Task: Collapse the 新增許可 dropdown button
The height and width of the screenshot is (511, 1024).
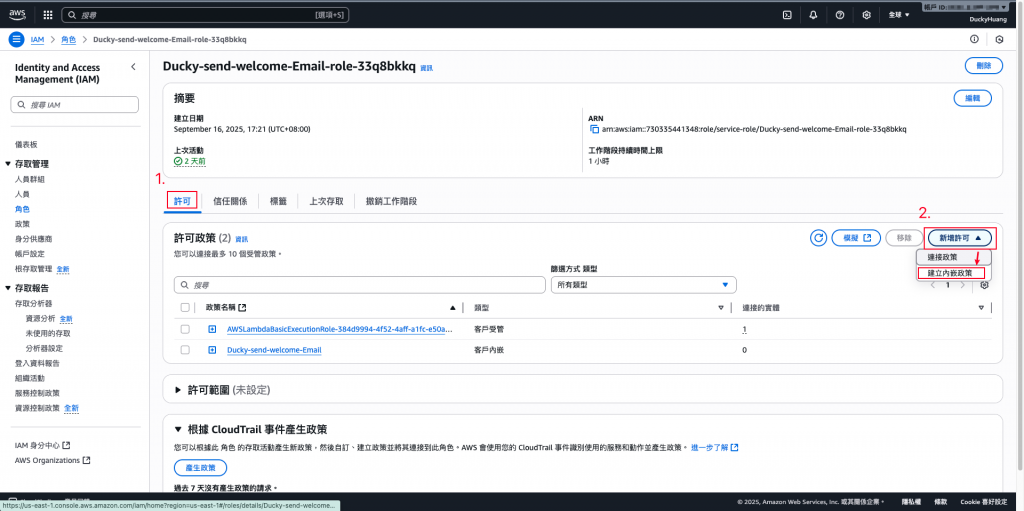Action: coord(959,238)
